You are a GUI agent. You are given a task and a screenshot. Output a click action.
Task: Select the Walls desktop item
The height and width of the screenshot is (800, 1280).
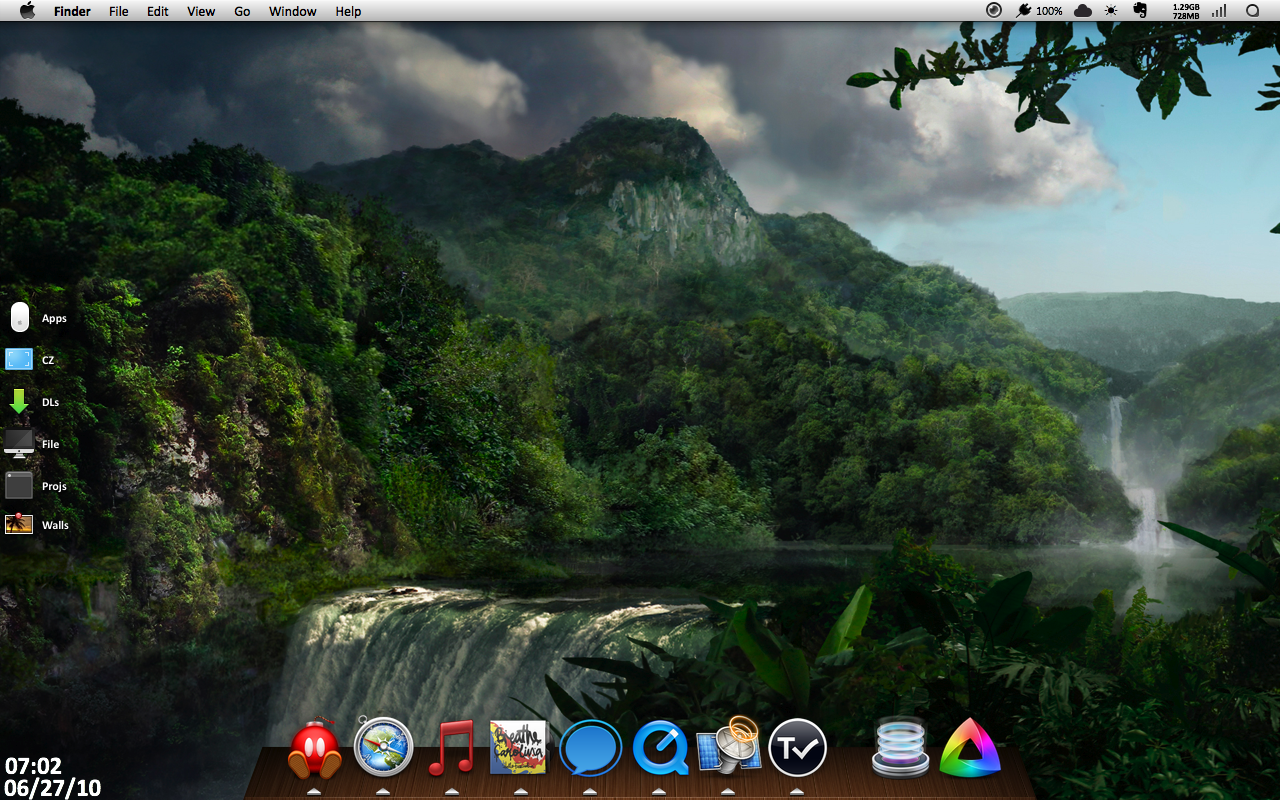point(37,524)
